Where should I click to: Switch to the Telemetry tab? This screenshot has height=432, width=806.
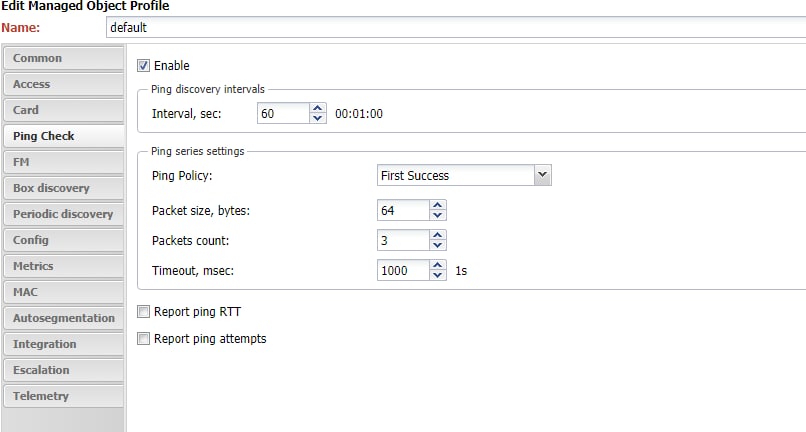tap(63, 396)
